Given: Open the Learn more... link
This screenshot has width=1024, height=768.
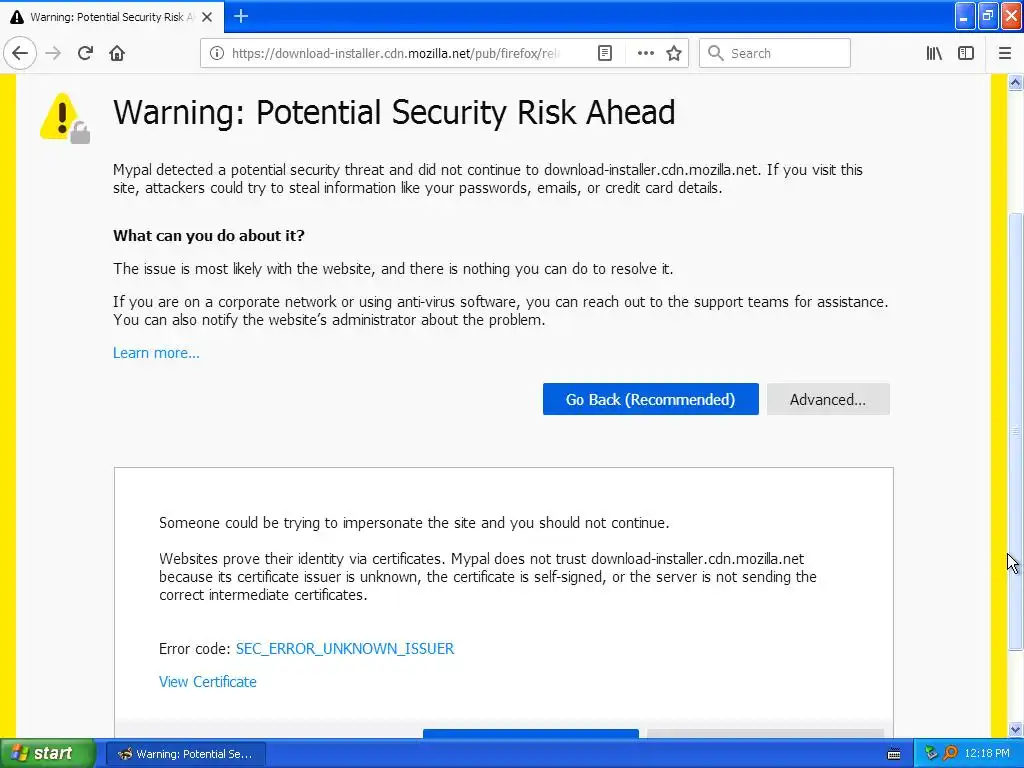Looking at the screenshot, I should 156,353.
